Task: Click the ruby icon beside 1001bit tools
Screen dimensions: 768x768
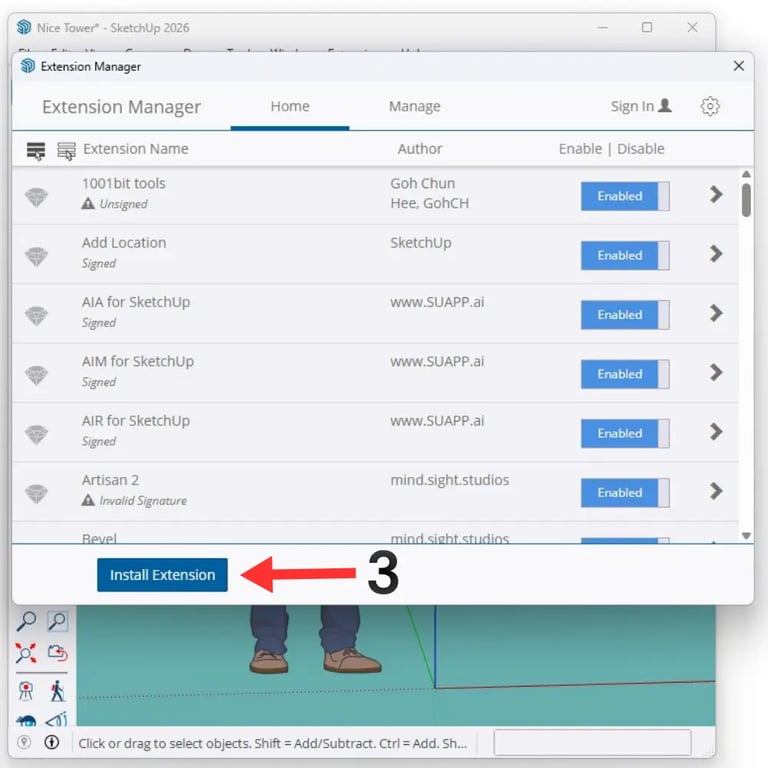Action: tap(37, 197)
